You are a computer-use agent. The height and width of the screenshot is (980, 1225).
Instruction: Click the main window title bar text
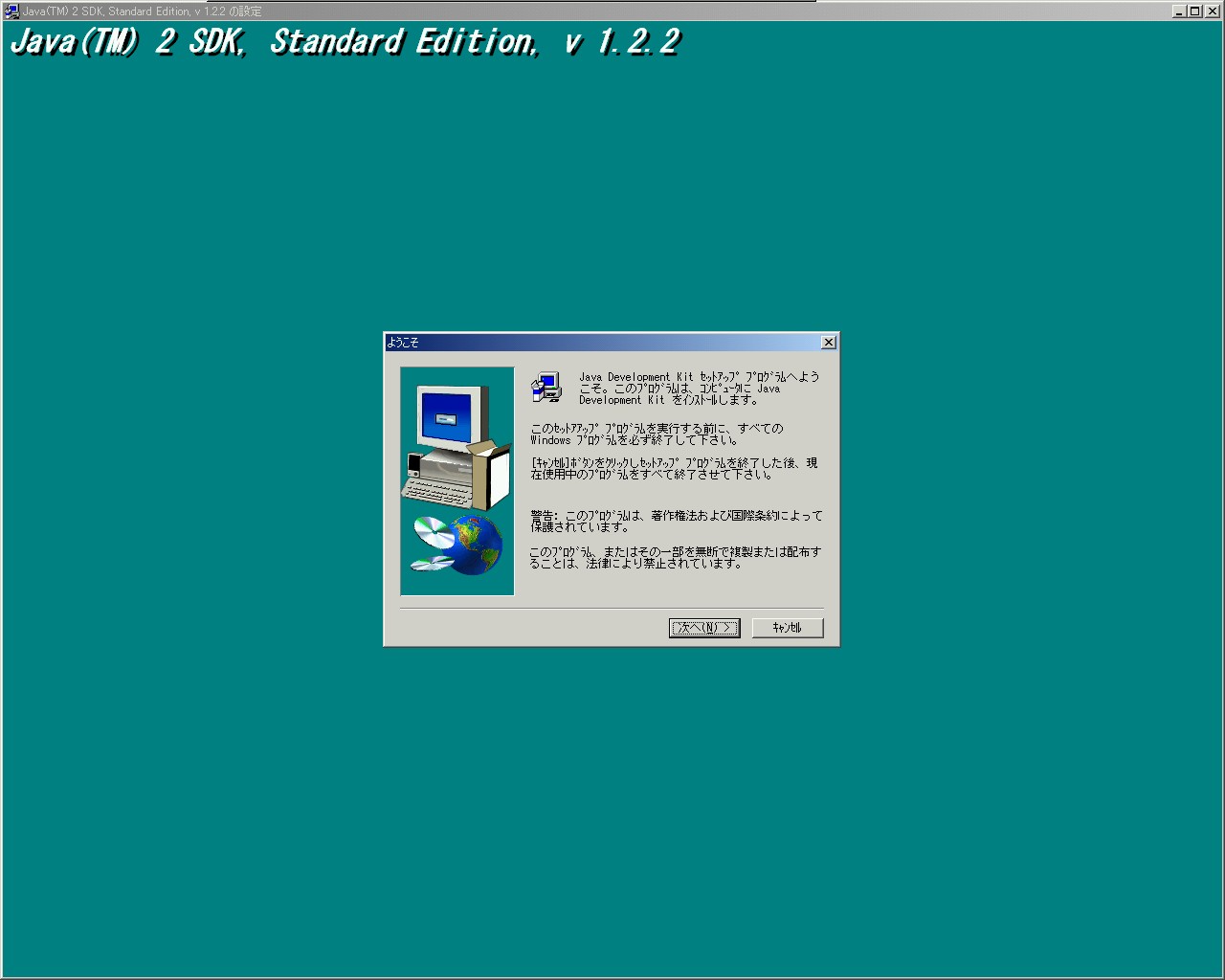pyautogui.click(x=142, y=11)
